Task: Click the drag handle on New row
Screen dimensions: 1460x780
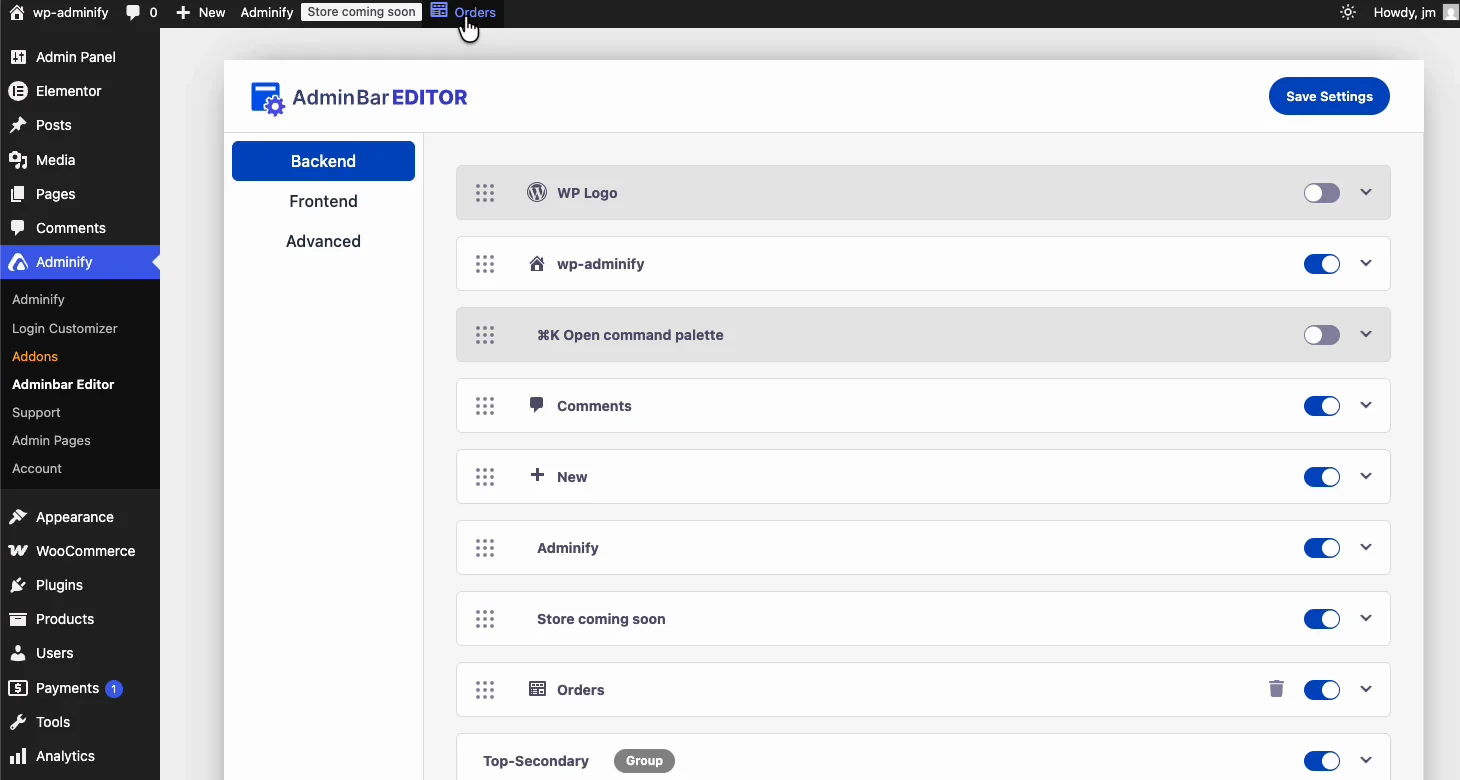Action: 486,477
